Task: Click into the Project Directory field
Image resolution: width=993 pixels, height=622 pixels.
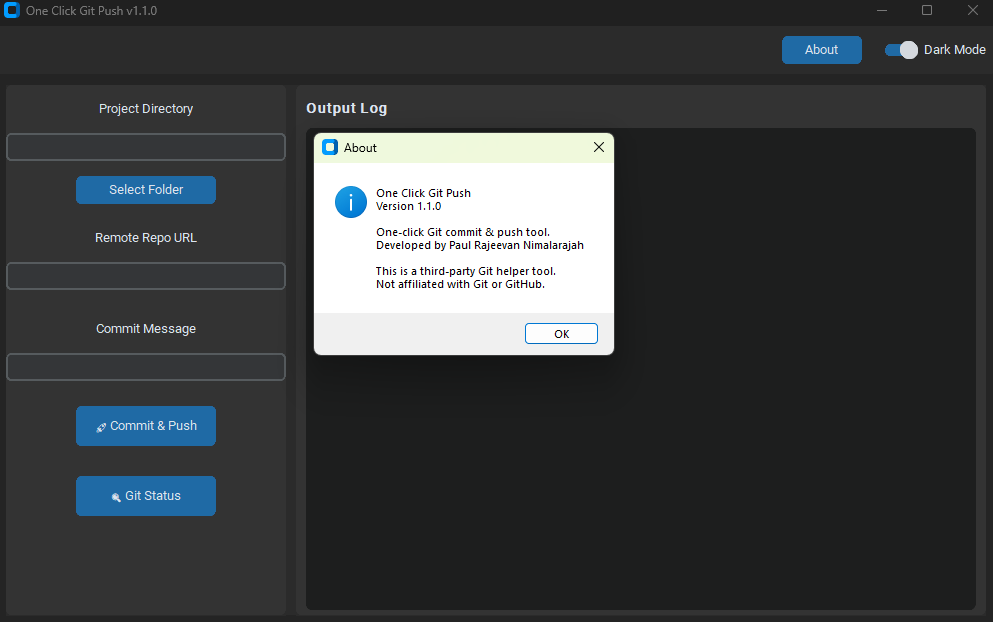Action: [145, 147]
